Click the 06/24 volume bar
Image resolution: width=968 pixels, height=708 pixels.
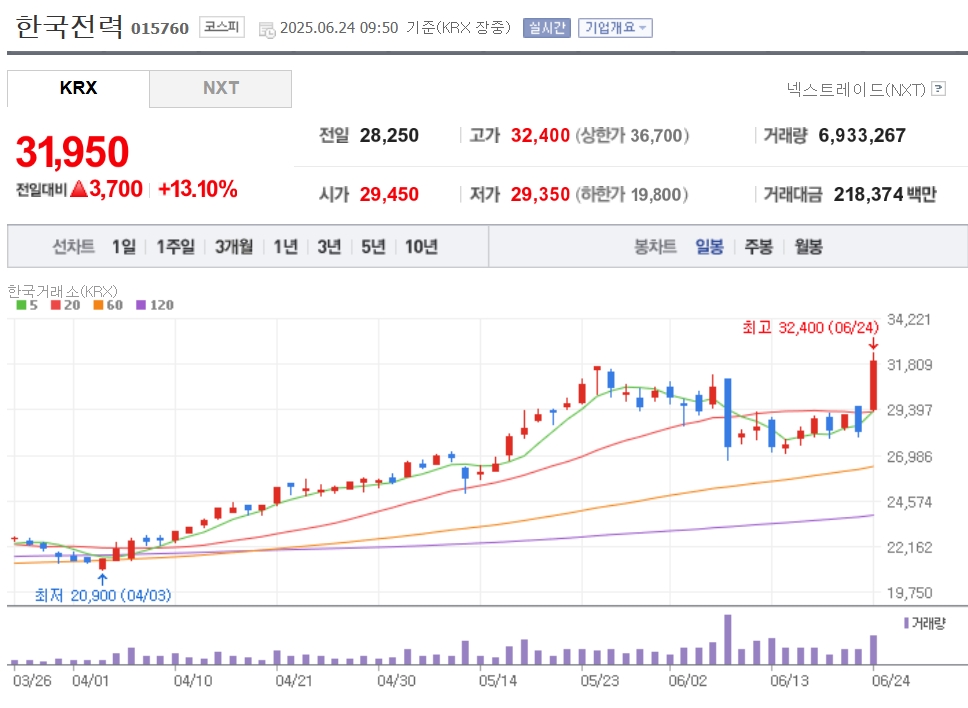874,649
